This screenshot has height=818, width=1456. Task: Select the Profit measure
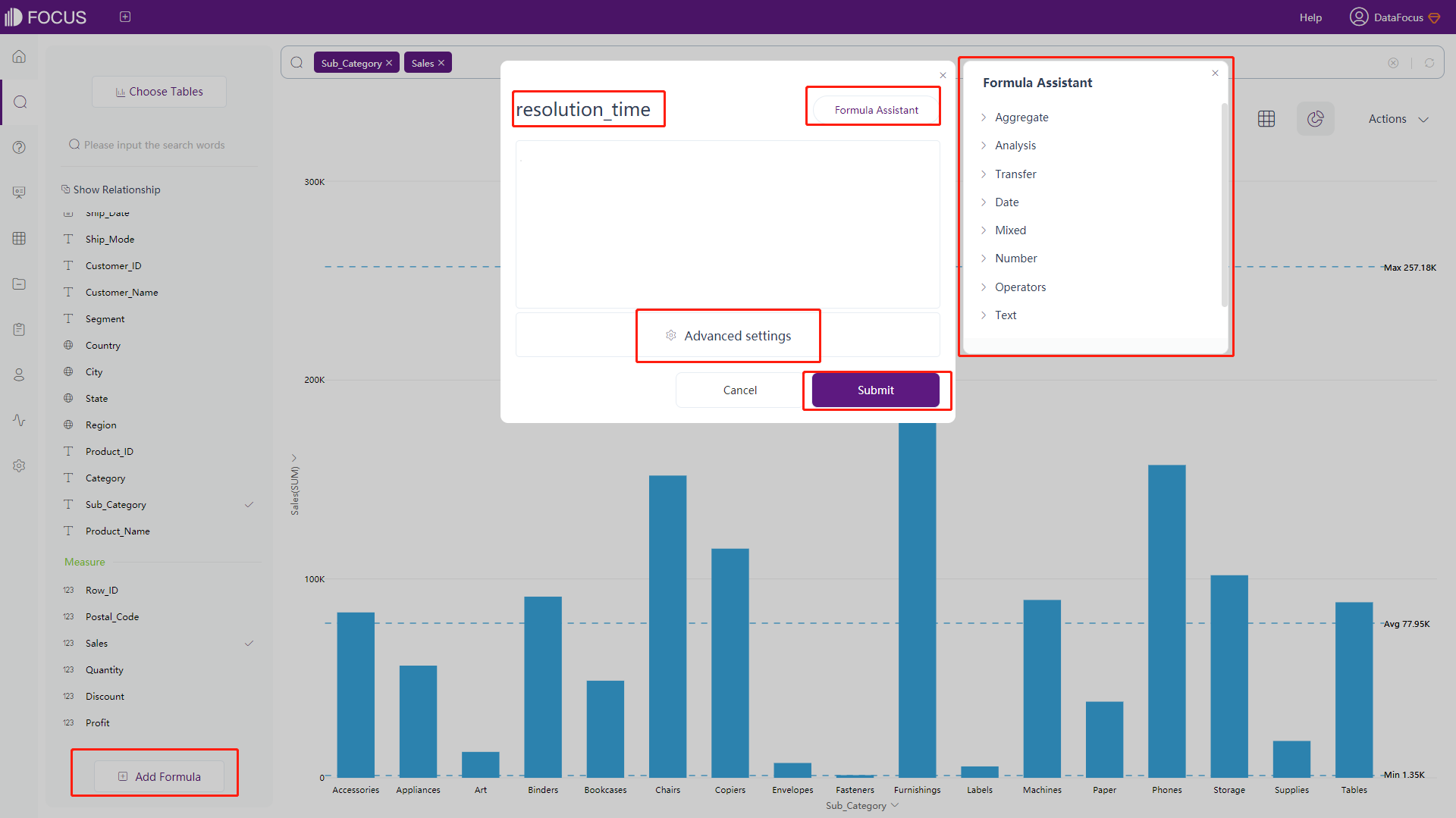pos(98,723)
